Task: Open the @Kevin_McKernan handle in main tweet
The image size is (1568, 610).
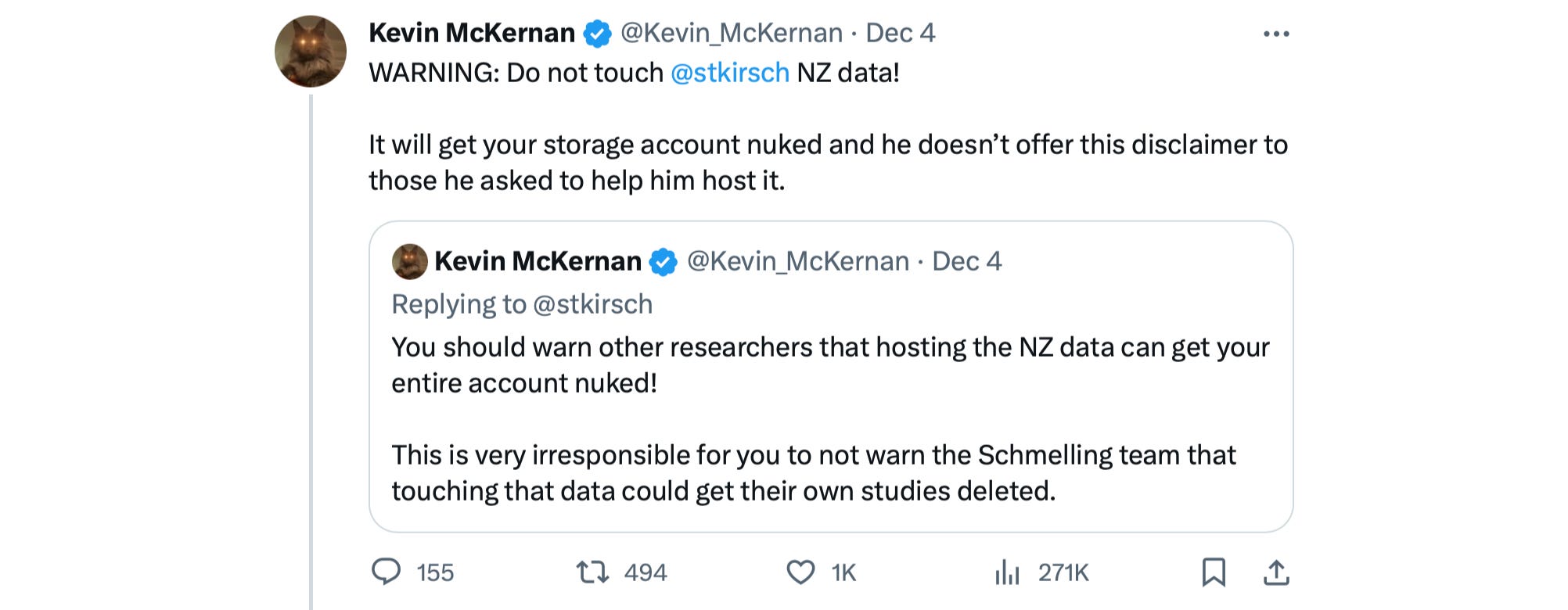Action: [x=732, y=33]
